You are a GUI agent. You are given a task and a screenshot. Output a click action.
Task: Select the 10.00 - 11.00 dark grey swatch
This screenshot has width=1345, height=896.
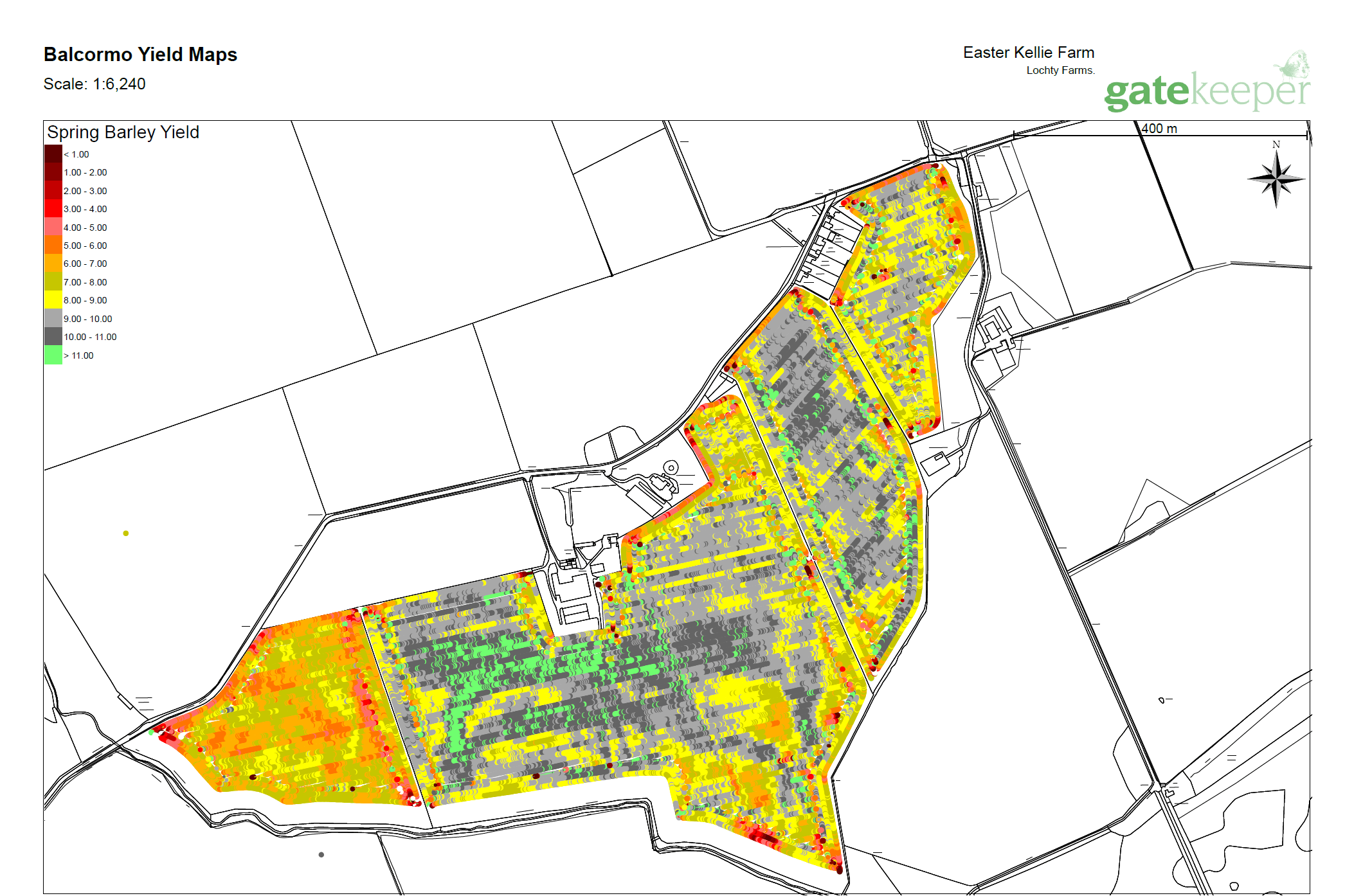coord(53,337)
